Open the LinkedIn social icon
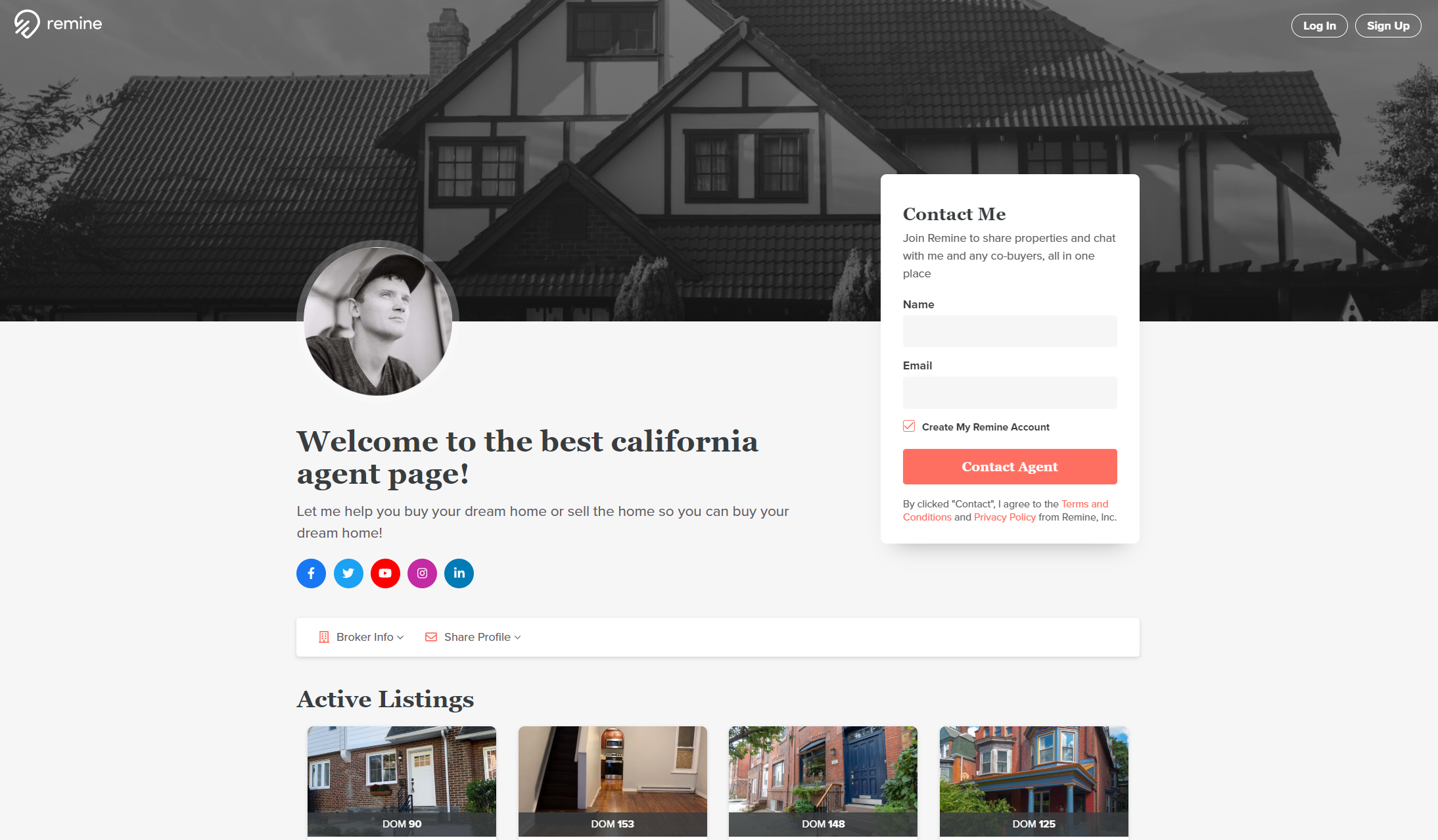Image resolution: width=1438 pixels, height=840 pixels. pos(459,573)
